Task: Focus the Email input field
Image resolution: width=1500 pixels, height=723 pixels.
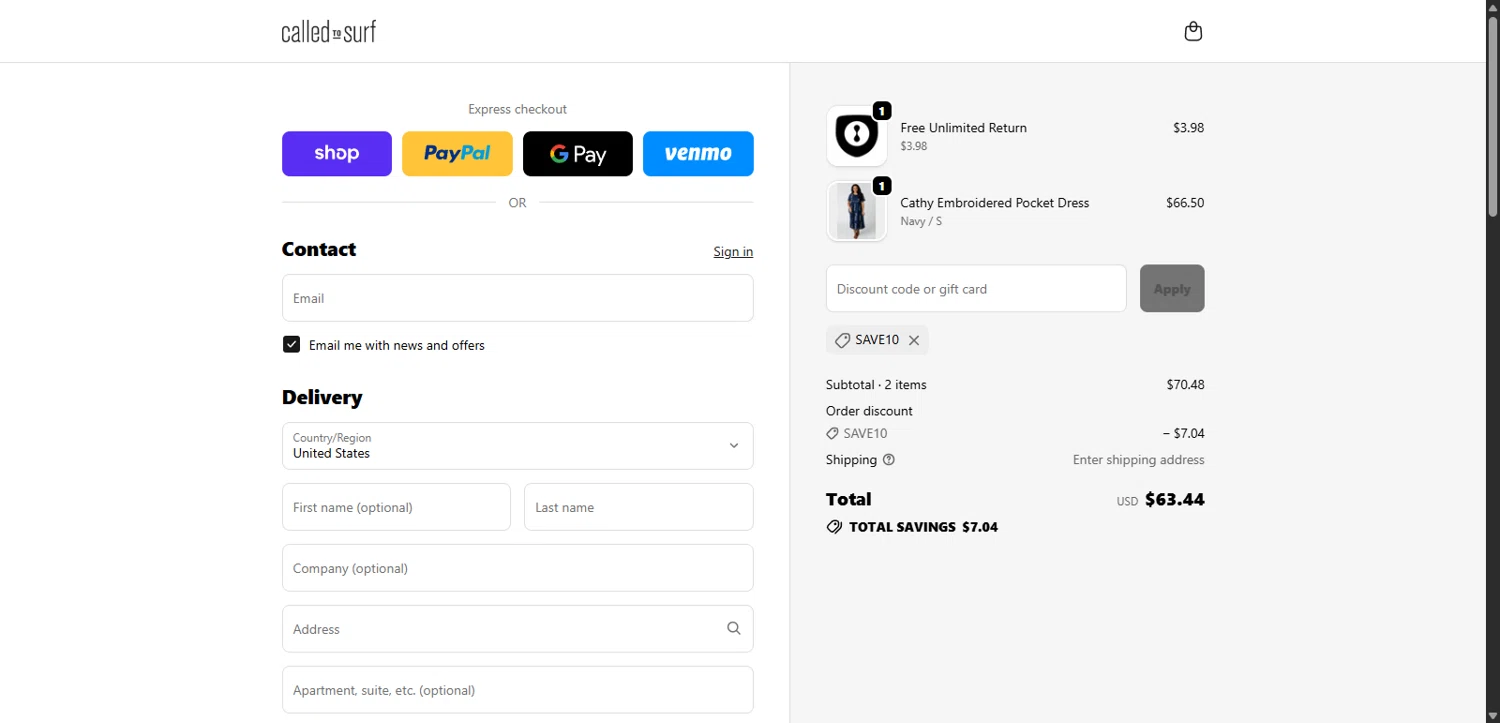Action: pos(517,298)
